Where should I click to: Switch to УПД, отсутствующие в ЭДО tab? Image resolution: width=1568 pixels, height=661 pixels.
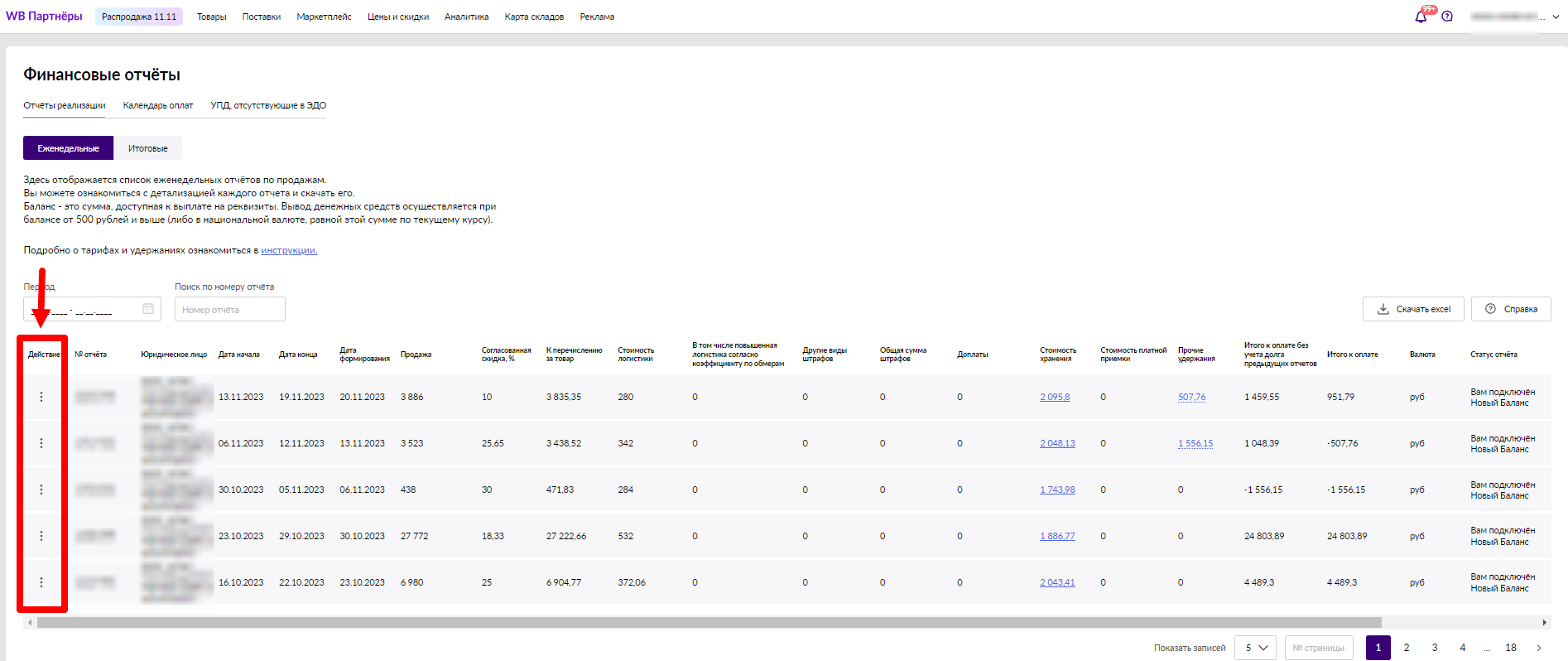[x=268, y=105]
